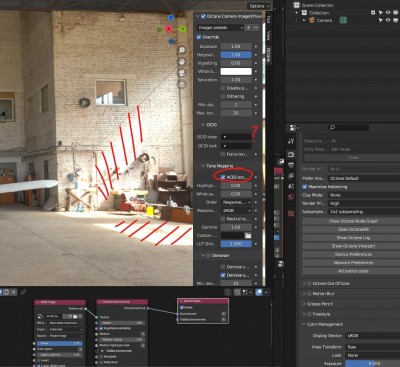Click the White balance color swatch

(236, 71)
